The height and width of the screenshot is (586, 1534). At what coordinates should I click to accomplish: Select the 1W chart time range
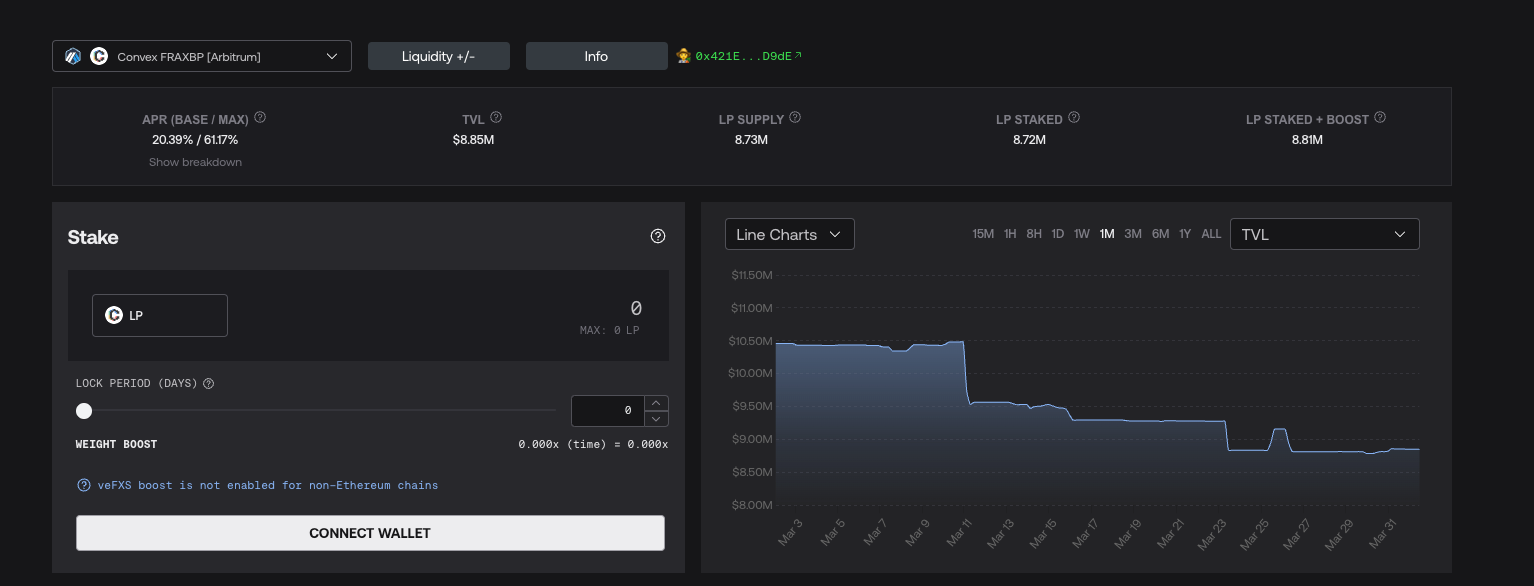(1081, 234)
